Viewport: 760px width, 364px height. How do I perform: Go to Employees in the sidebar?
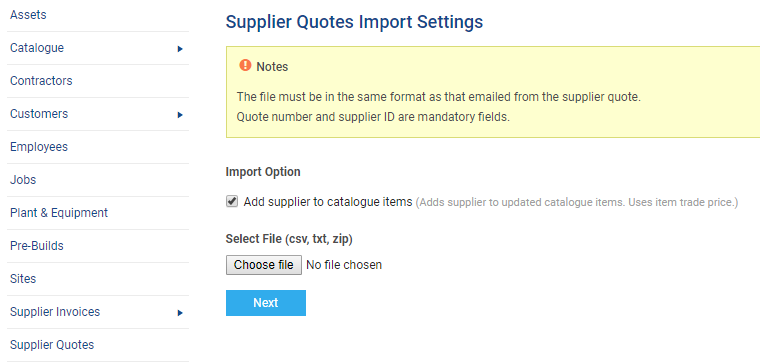(x=39, y=147)
